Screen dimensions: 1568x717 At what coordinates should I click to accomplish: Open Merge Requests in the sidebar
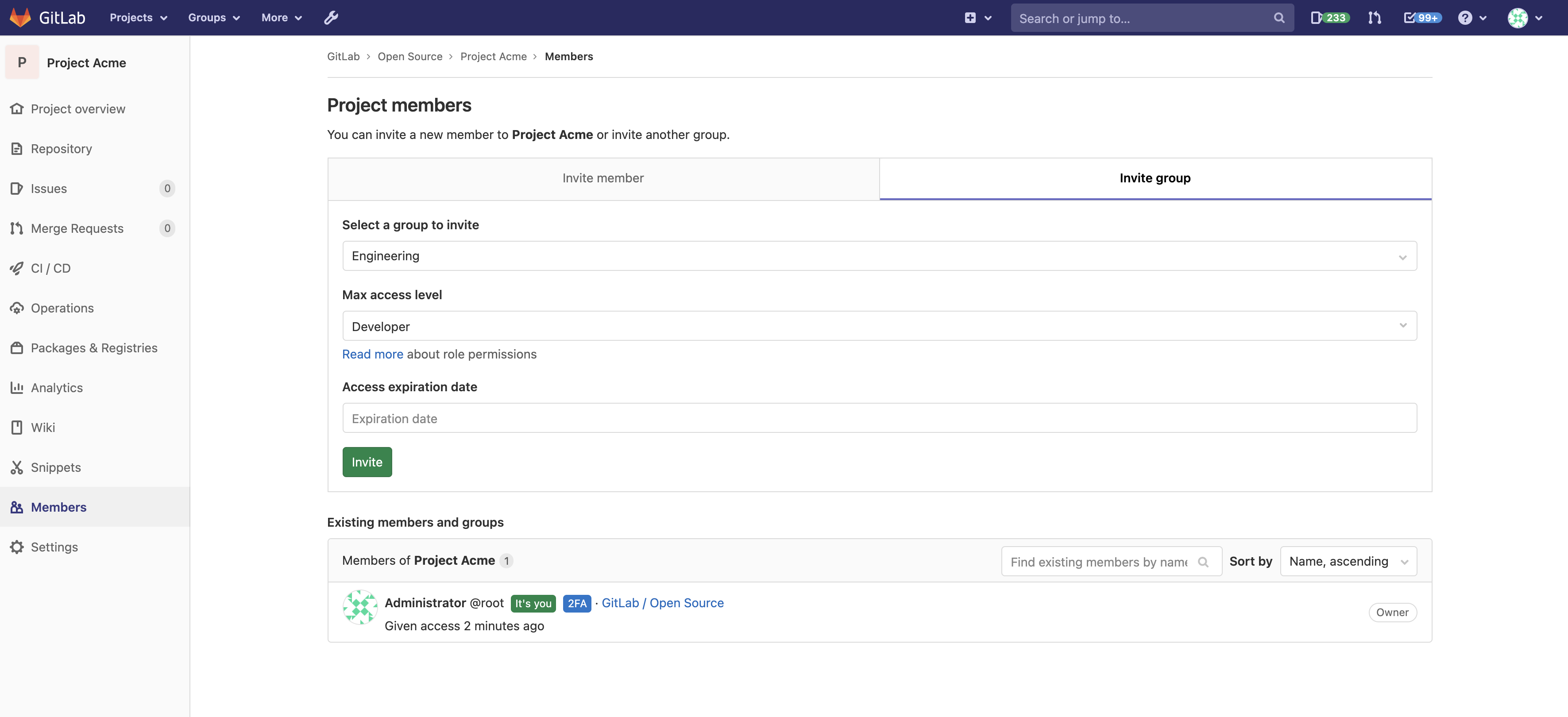coord(95,228)
